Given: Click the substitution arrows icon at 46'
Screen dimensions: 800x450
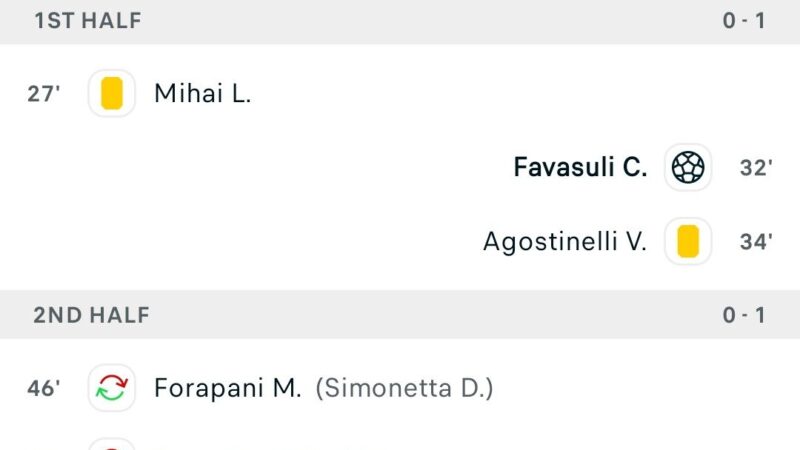Looking at the screenshot, I should click(112, 388).
